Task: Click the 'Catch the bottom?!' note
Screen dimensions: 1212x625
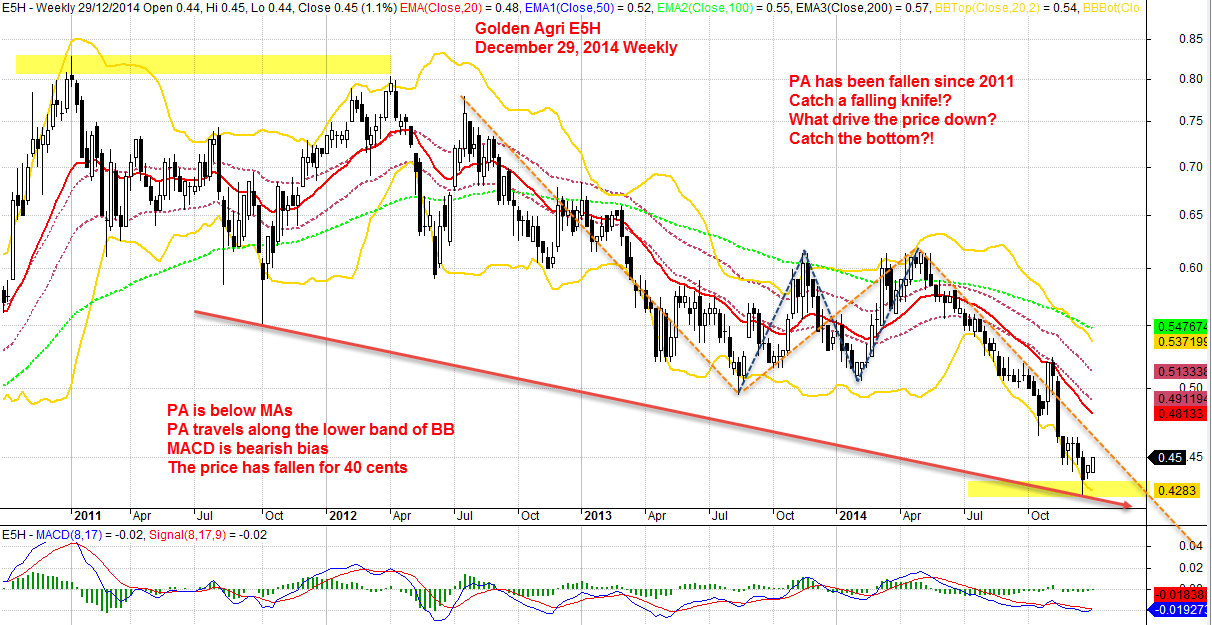Action: coord(862,139)
